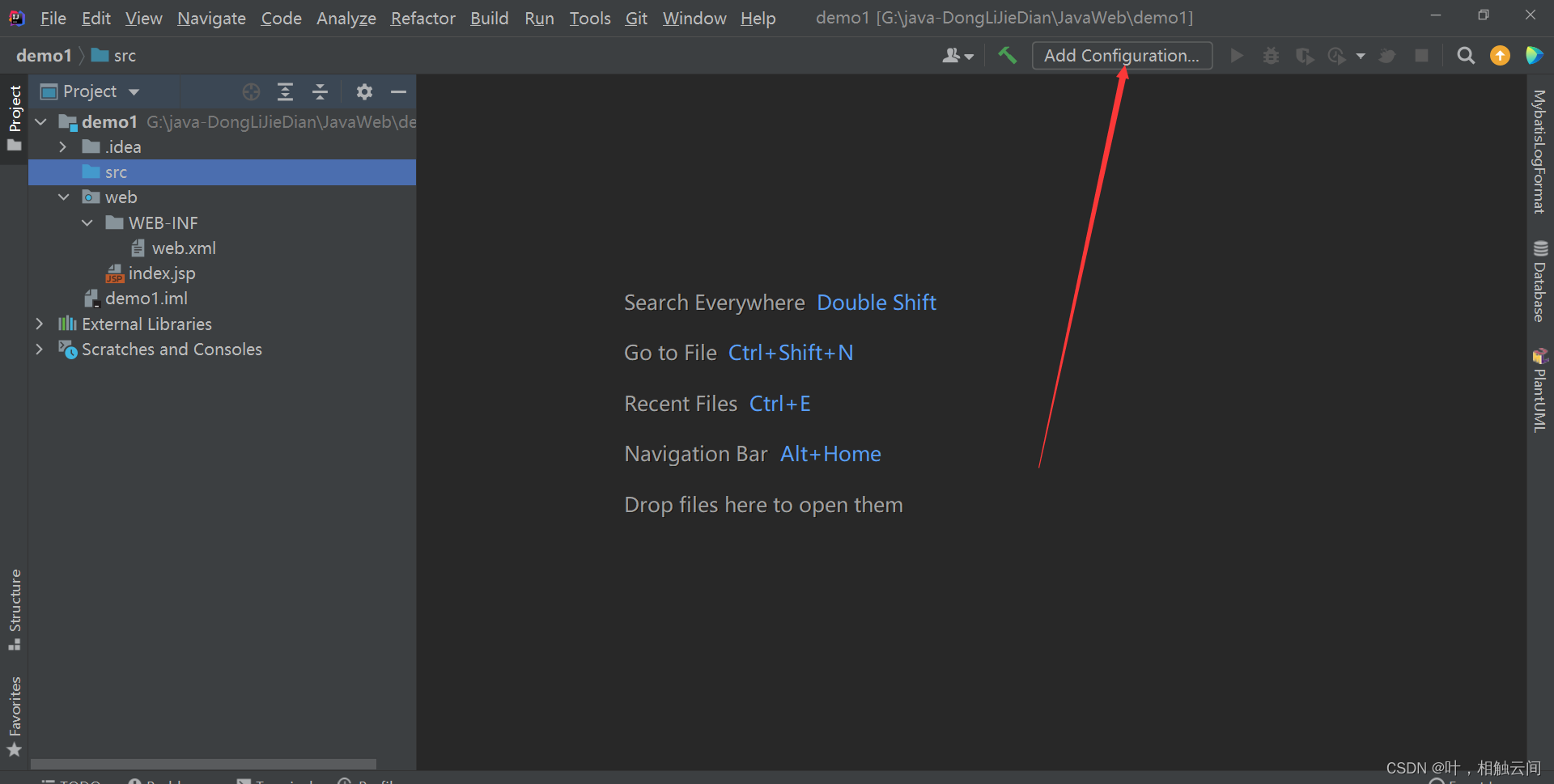
Task: Open the profiler options dropdown arrow
Action: tap(1361, 56)
